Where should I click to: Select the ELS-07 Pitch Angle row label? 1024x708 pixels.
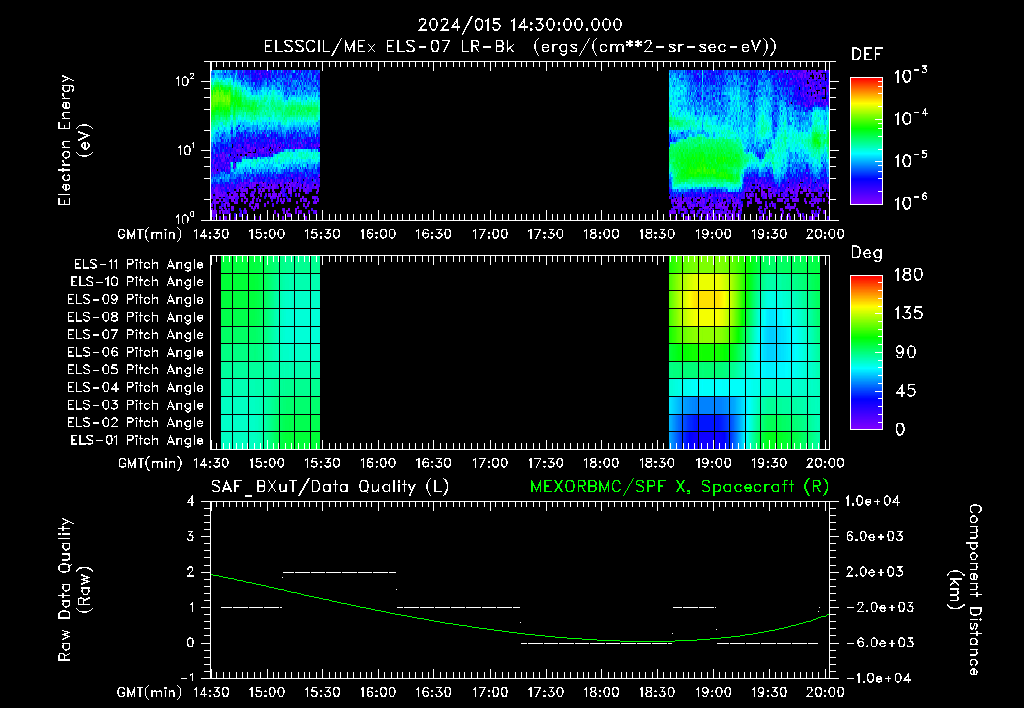pos(136,334)
